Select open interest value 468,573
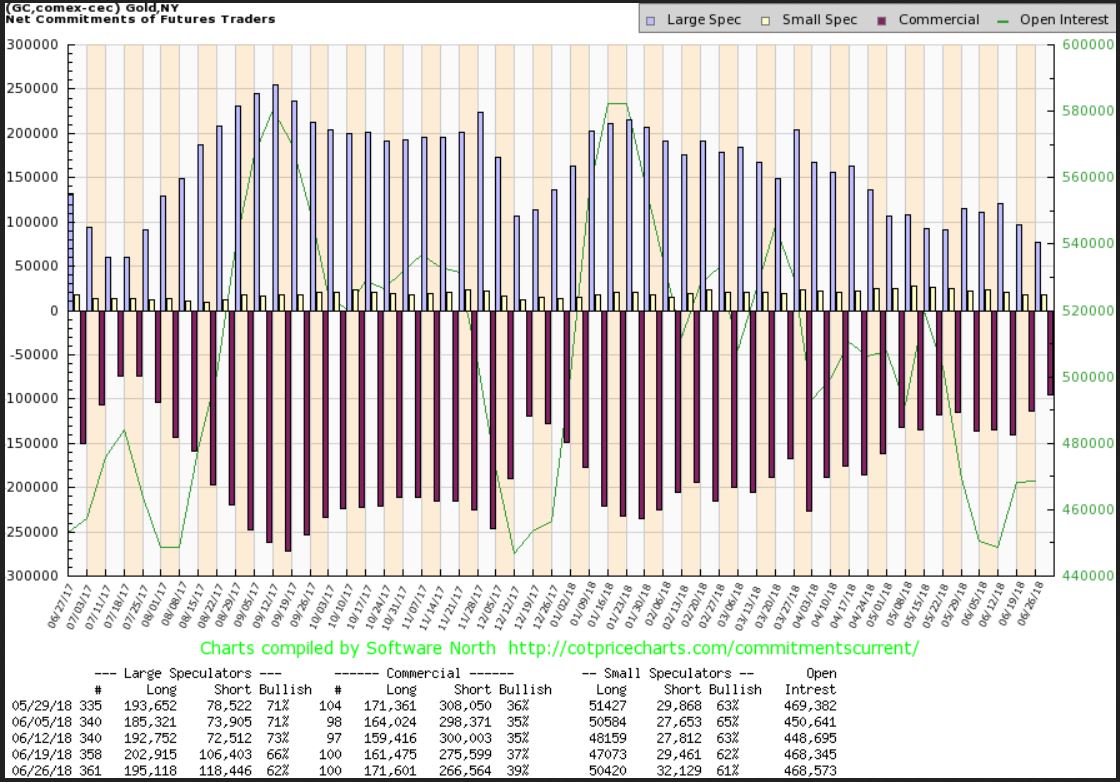 click(811, 771)
